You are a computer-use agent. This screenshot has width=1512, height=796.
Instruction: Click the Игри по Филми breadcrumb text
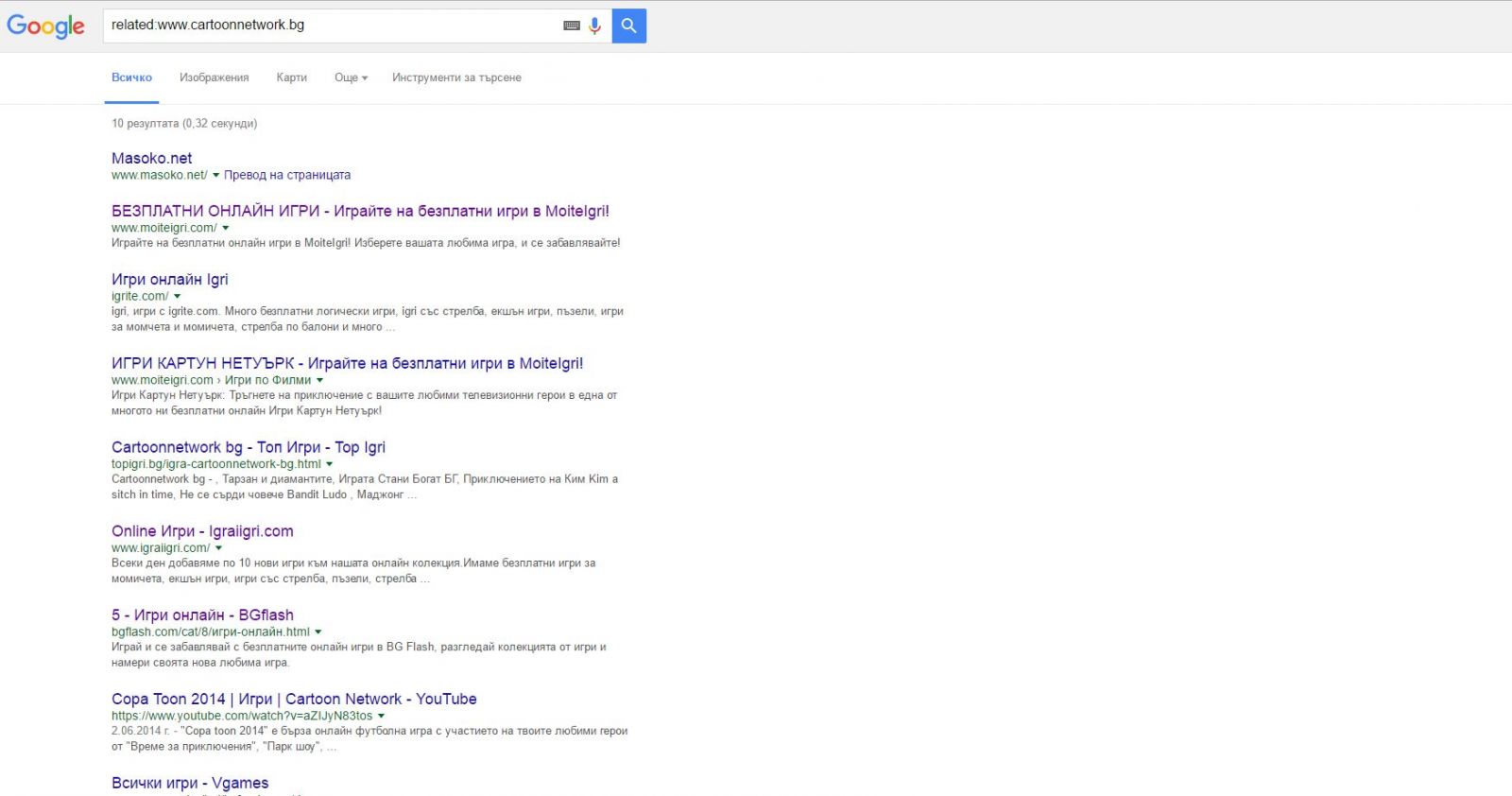click(x=267, y=380)
